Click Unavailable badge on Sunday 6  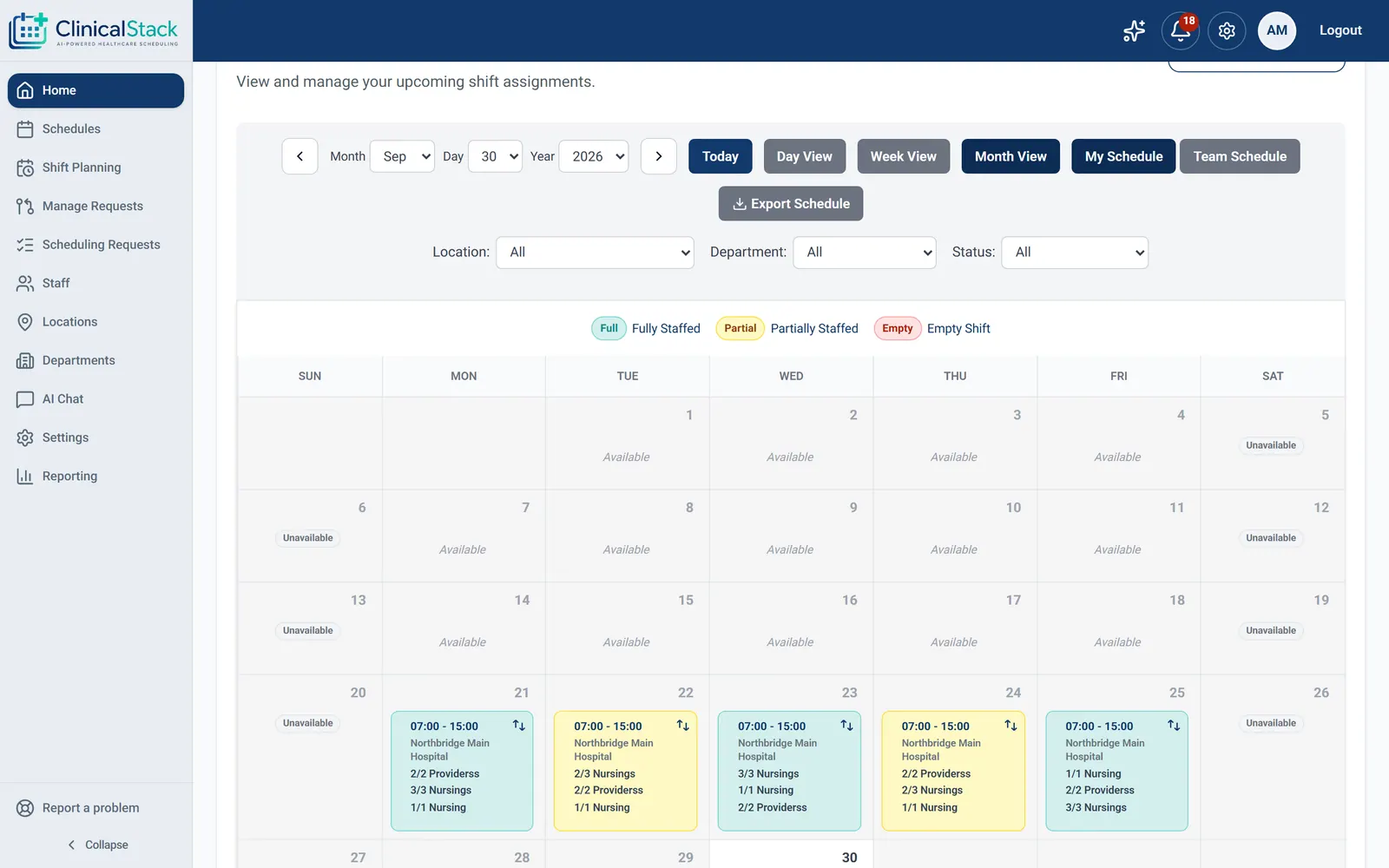(x=308, y=538)
